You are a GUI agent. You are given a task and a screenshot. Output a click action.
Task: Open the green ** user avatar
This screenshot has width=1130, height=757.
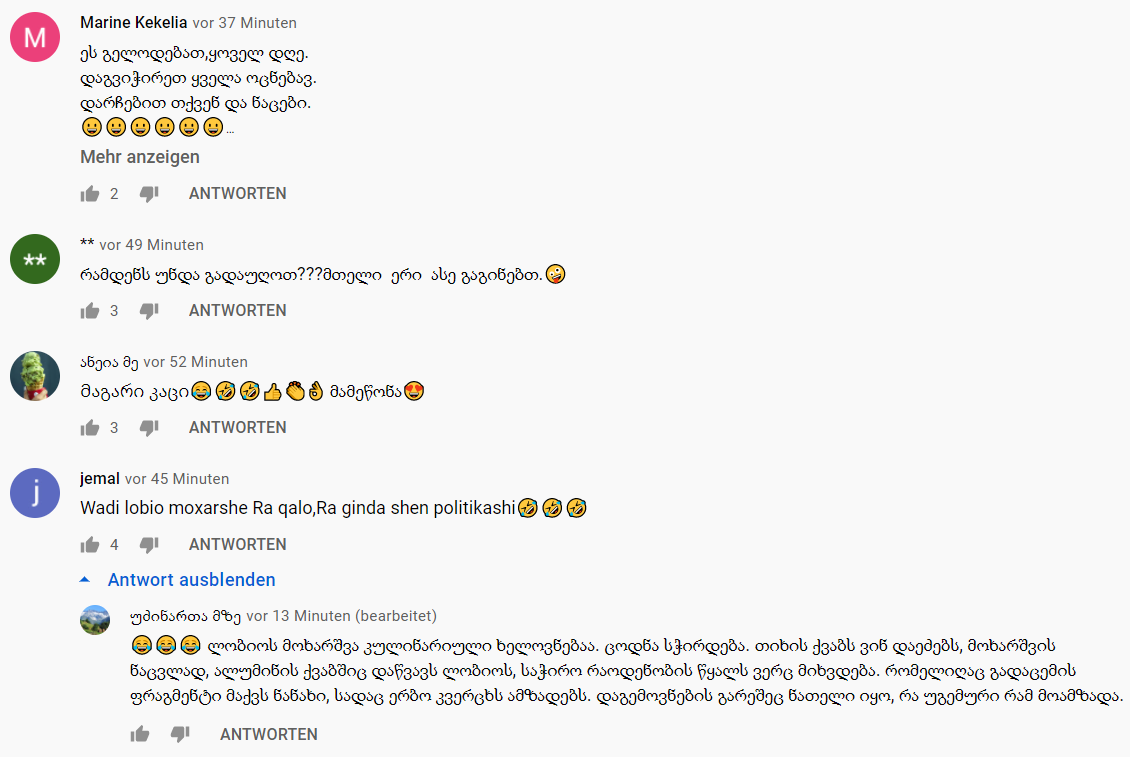pos(35,260)
